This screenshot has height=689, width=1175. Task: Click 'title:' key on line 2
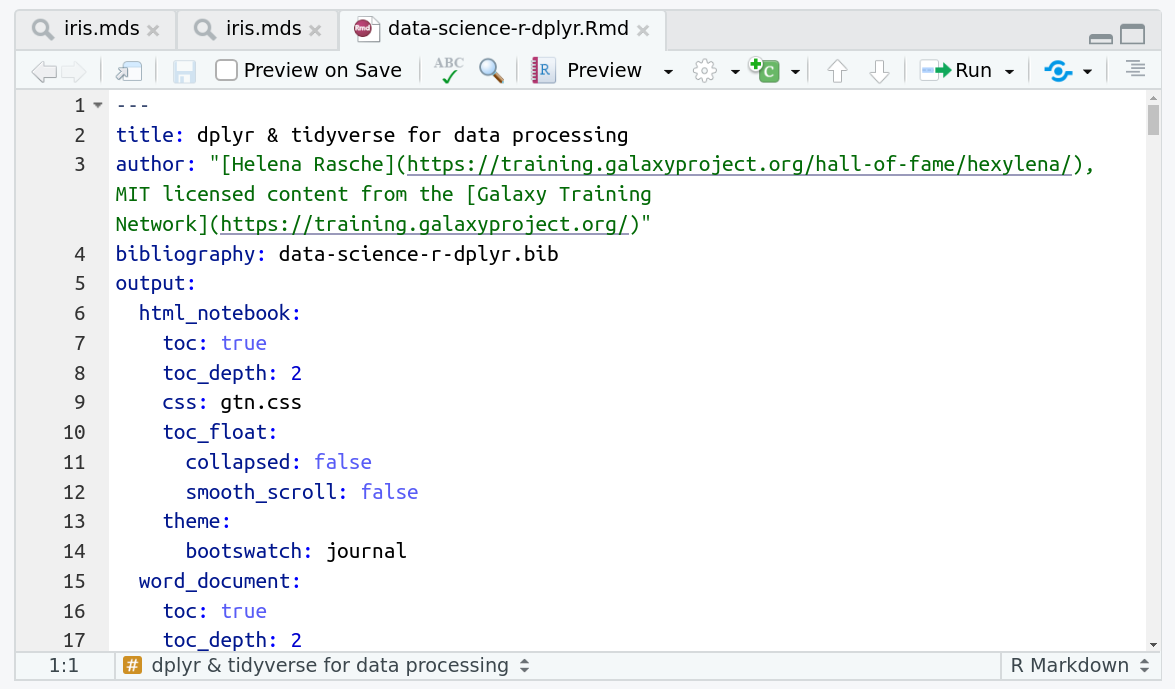pyautogui.click(x=150, y=135)
